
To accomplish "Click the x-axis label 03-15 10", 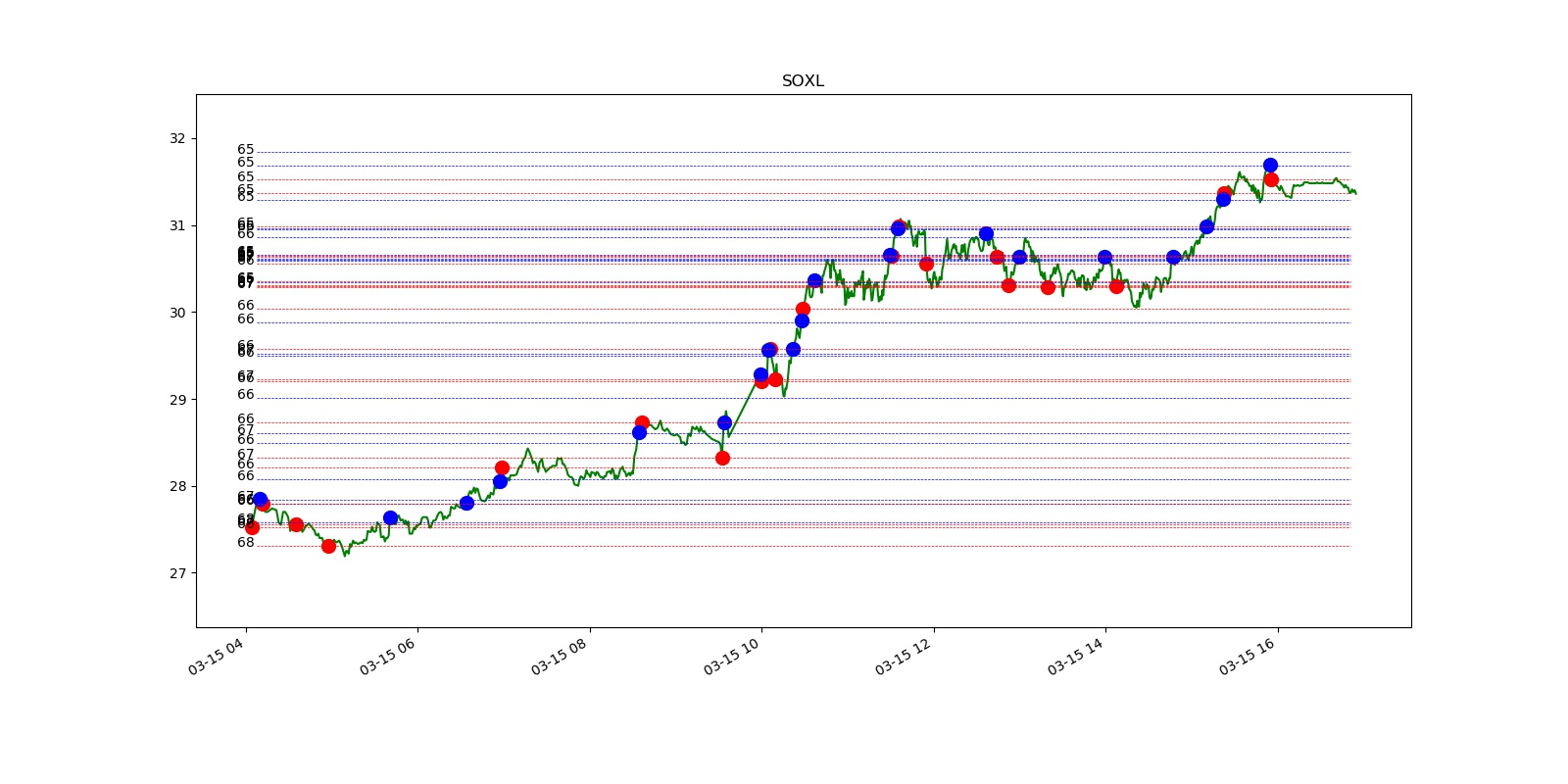I will point(732,656).
